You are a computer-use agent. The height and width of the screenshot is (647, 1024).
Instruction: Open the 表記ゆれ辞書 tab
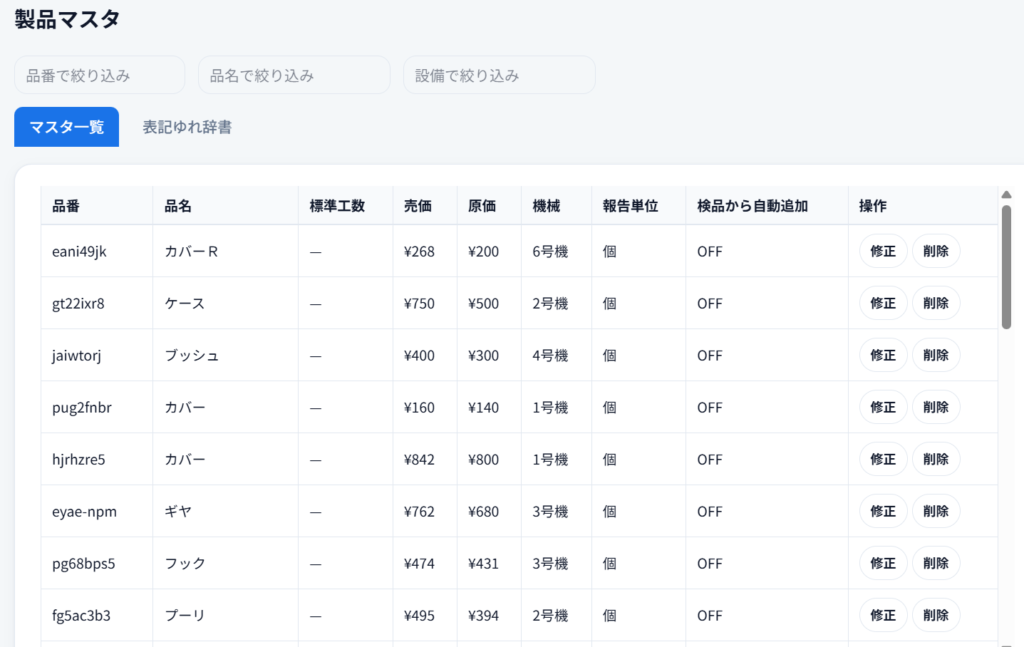pyautogui.click(x=187, y=127)
